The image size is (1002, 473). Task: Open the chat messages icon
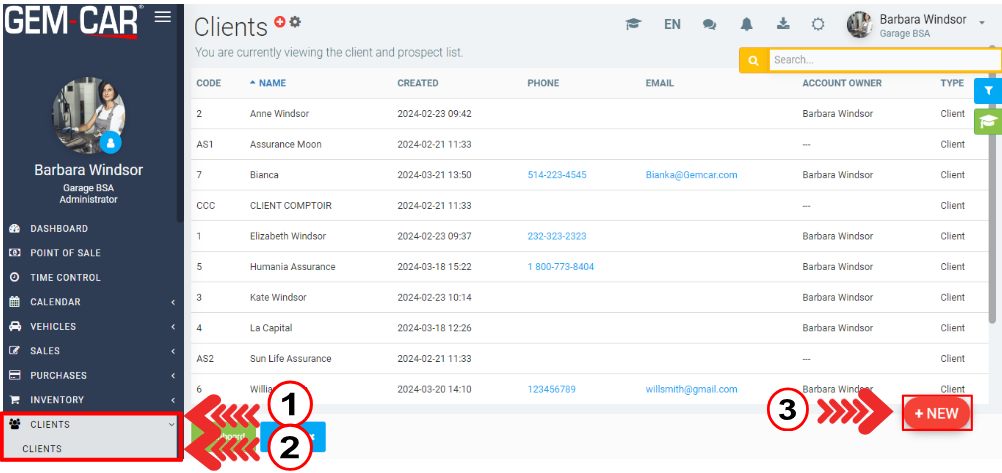click(x=711, y=24)
